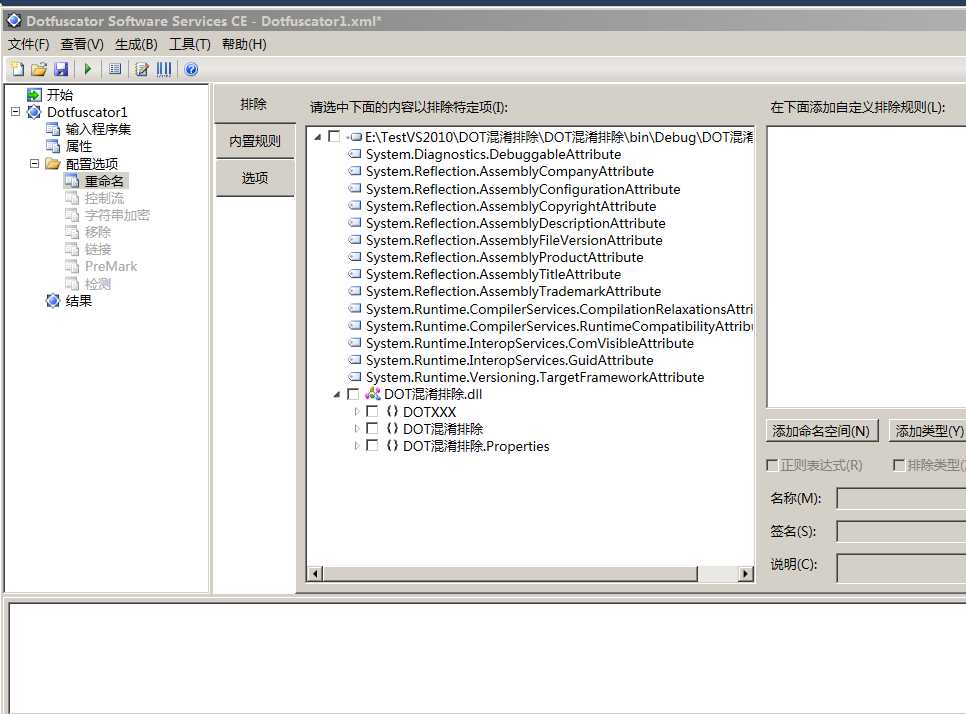The height and width of the screenshot is (714, 966).
Task: Click the 添加类型(Y) button
Action: (x=928, y=431)
